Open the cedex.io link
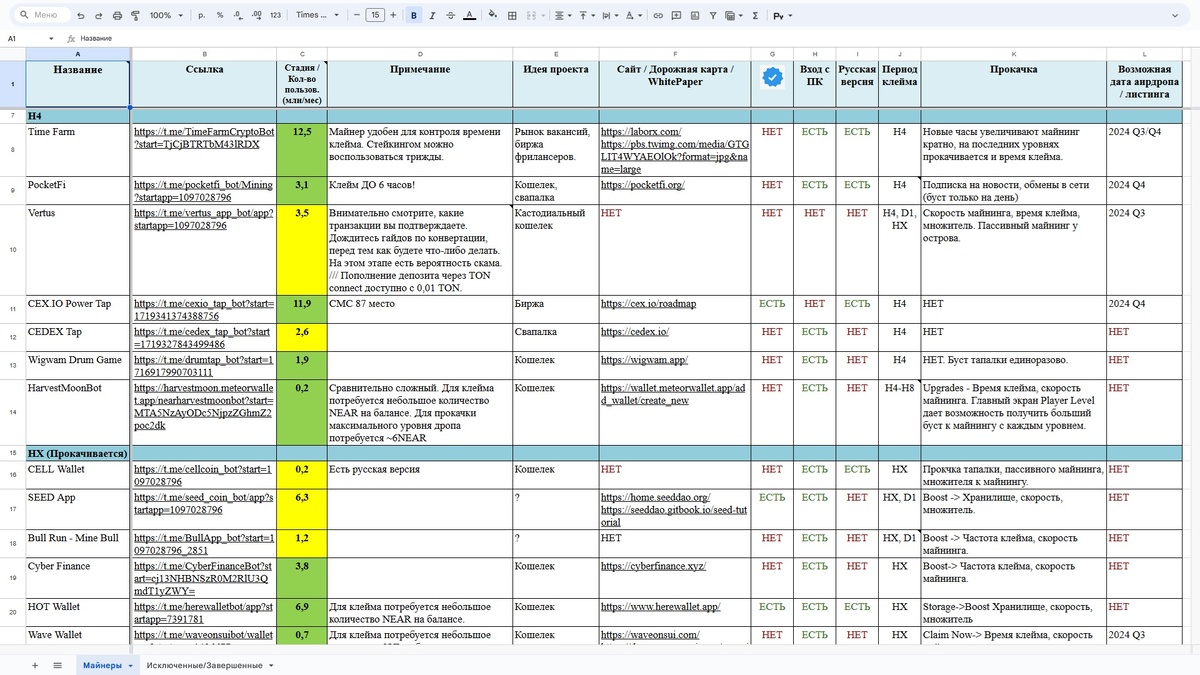The image size is (1200, 675). click(635, 331)
